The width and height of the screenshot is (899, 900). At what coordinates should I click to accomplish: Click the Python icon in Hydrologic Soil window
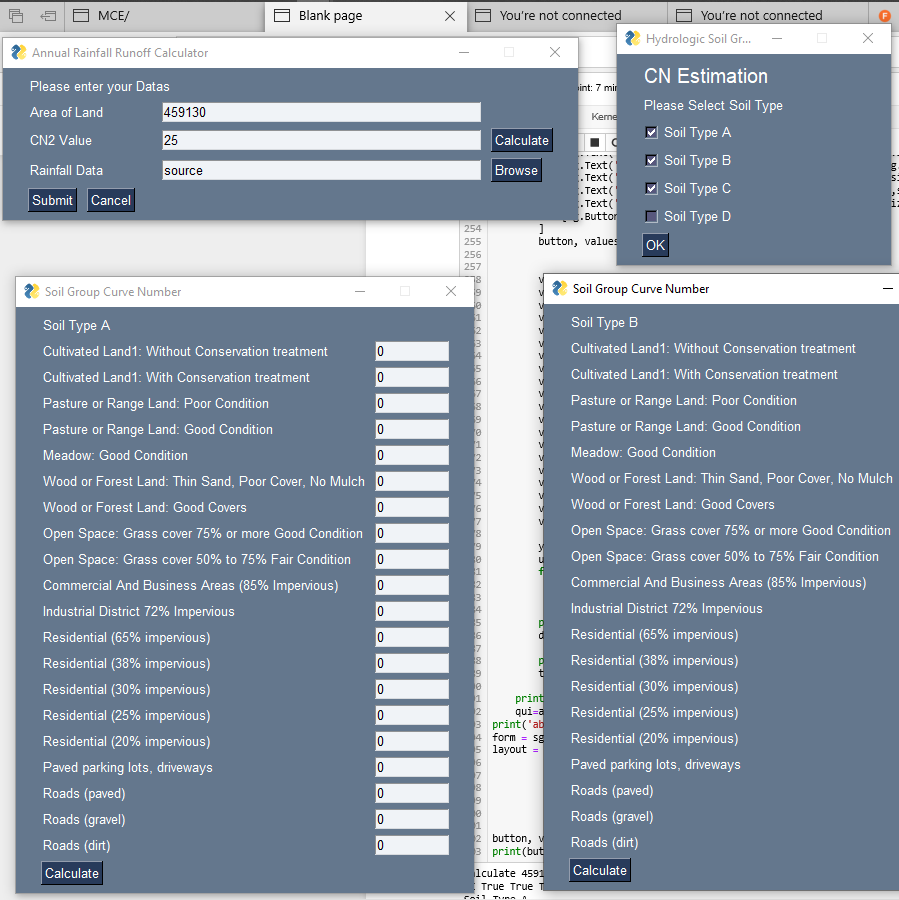click(633, 38)
